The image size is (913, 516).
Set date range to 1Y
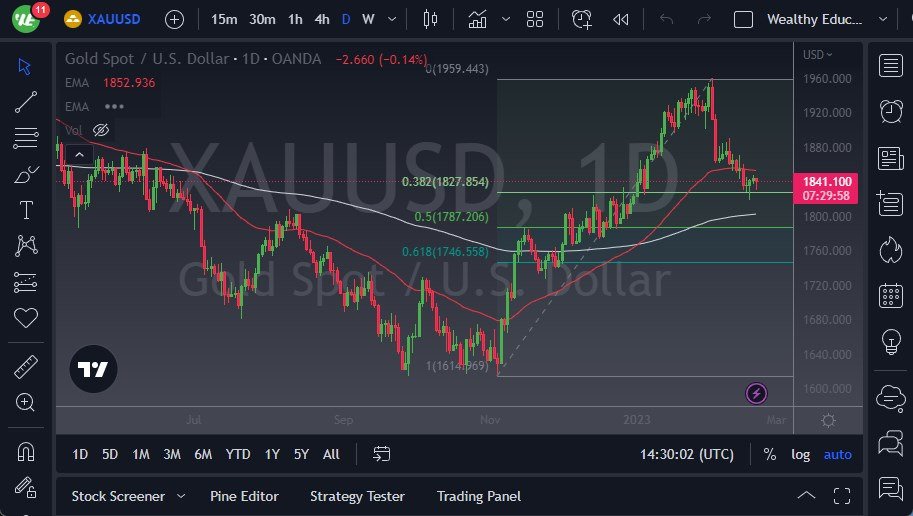point(272,454)
